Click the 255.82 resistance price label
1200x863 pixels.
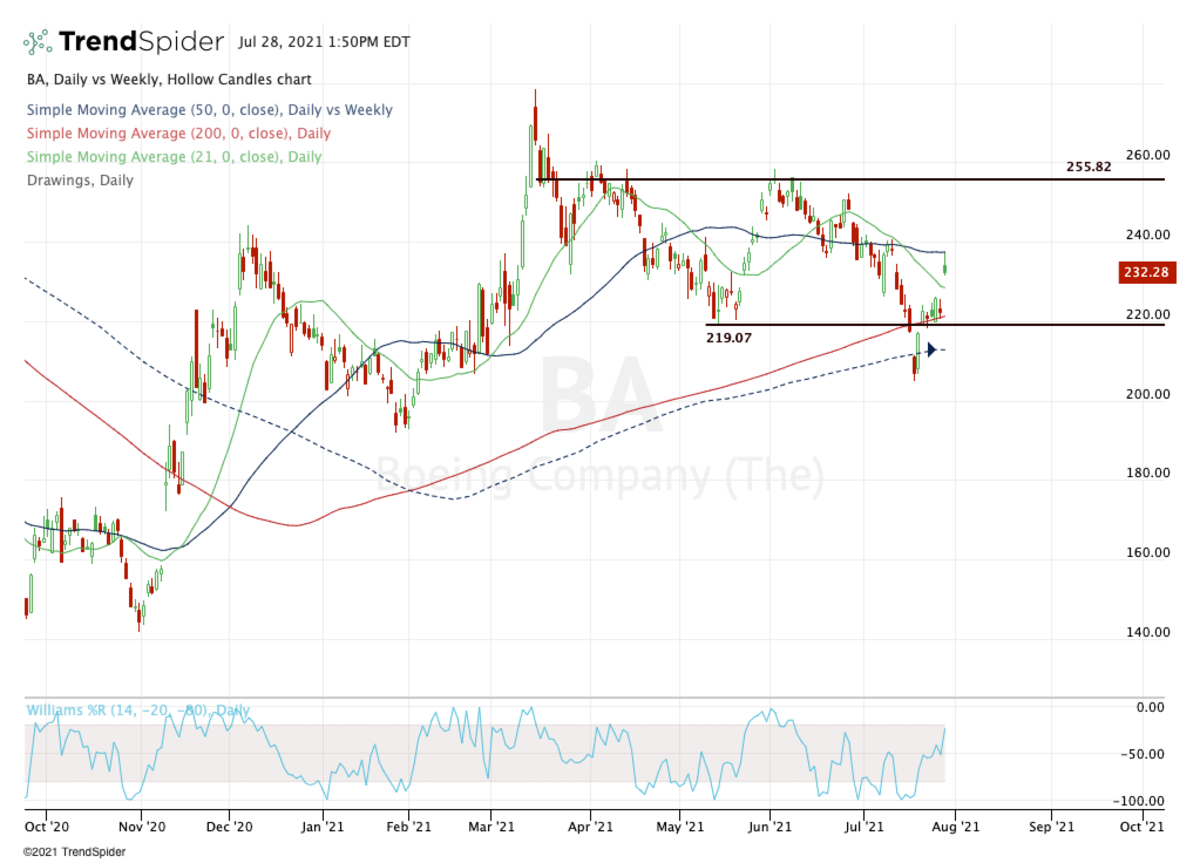(1089, 167)
